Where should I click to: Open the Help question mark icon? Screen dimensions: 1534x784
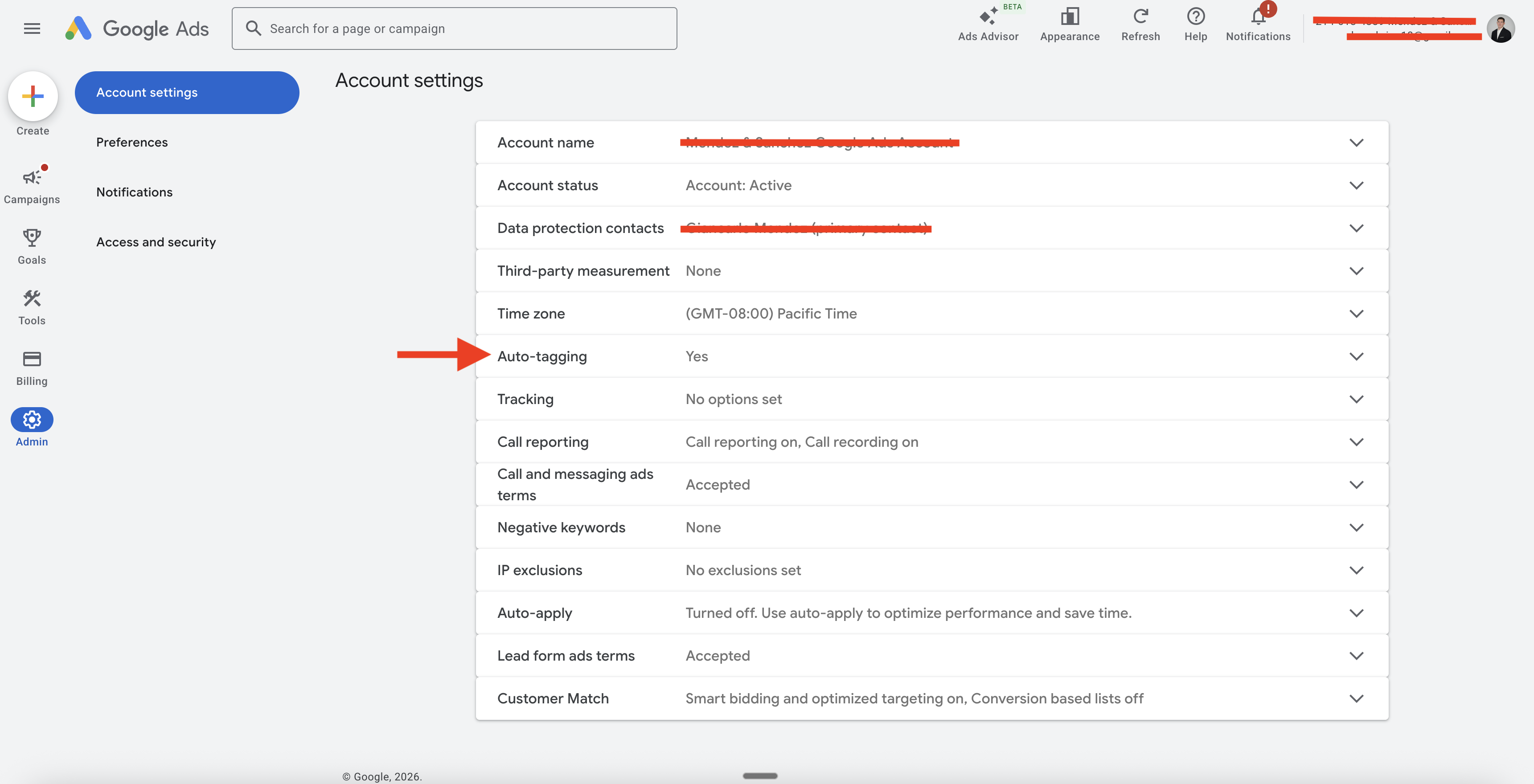click(x=1195, y=16)
